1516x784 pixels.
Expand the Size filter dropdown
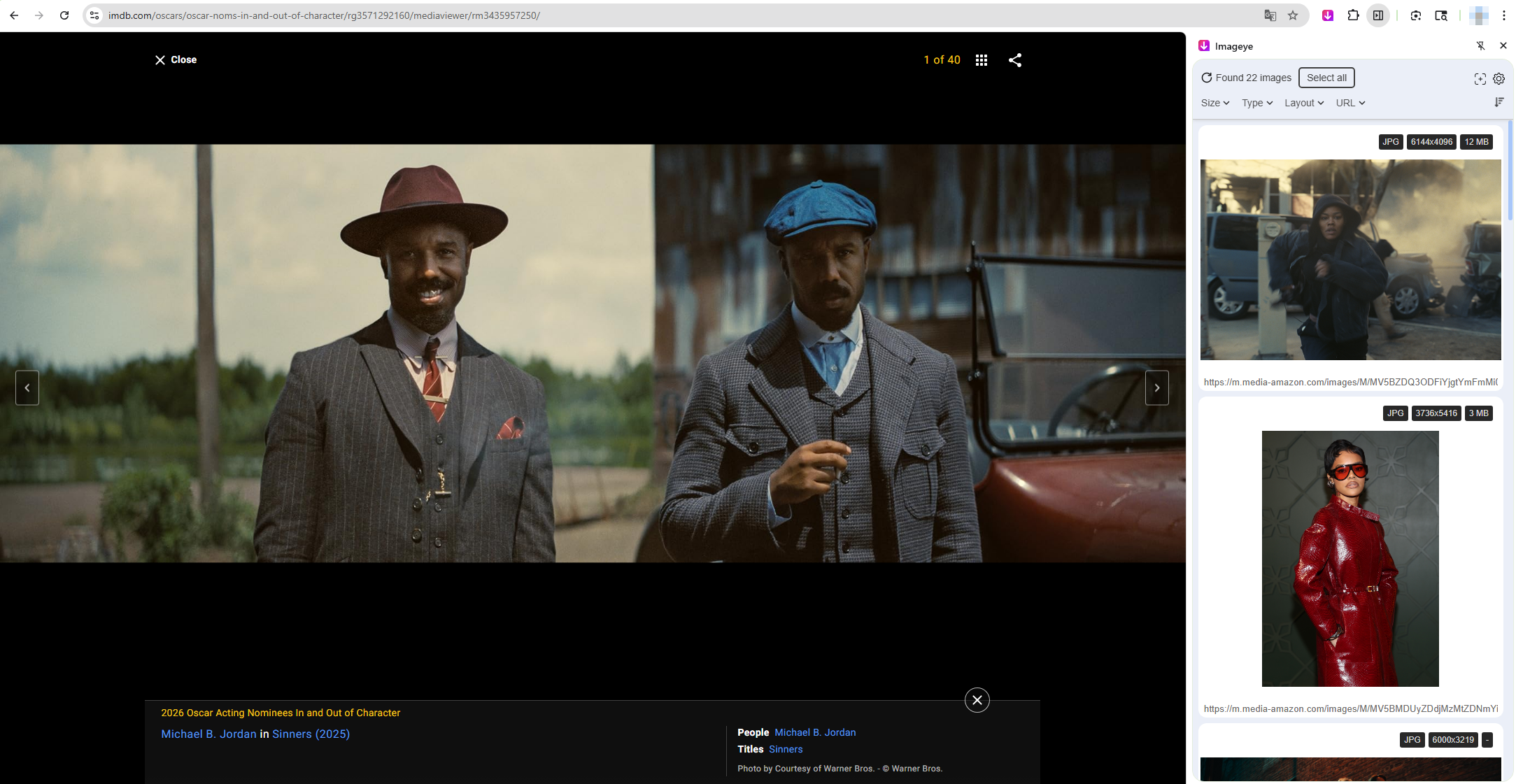pos(1214,103)
